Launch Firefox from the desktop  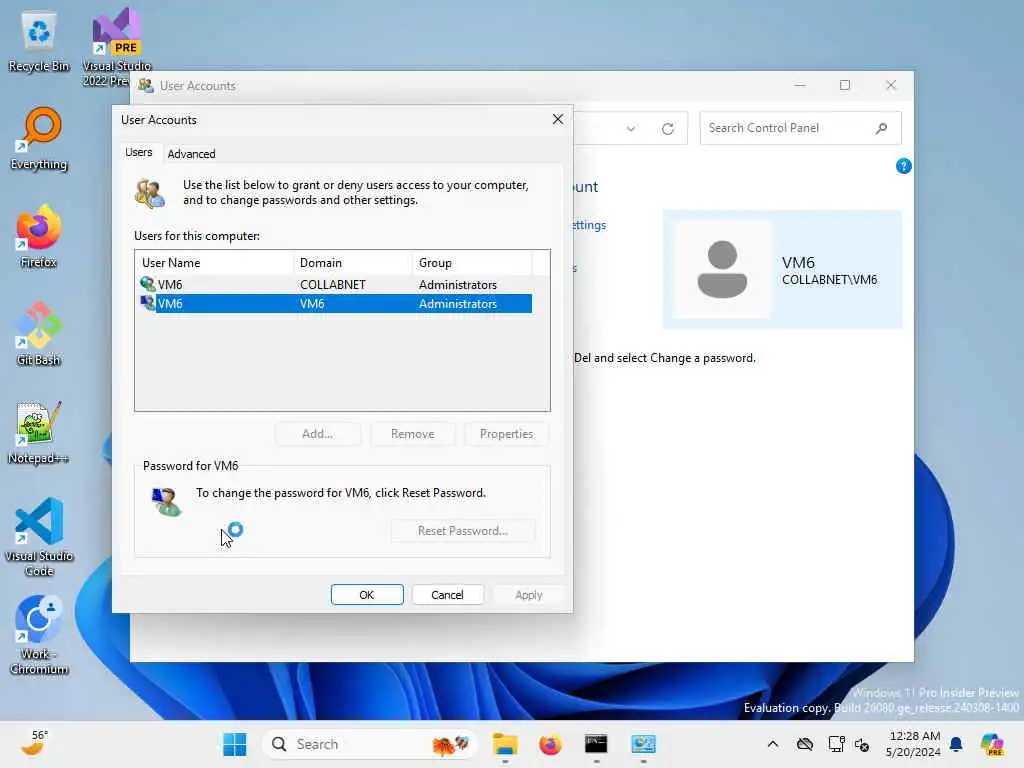(39, 236)
